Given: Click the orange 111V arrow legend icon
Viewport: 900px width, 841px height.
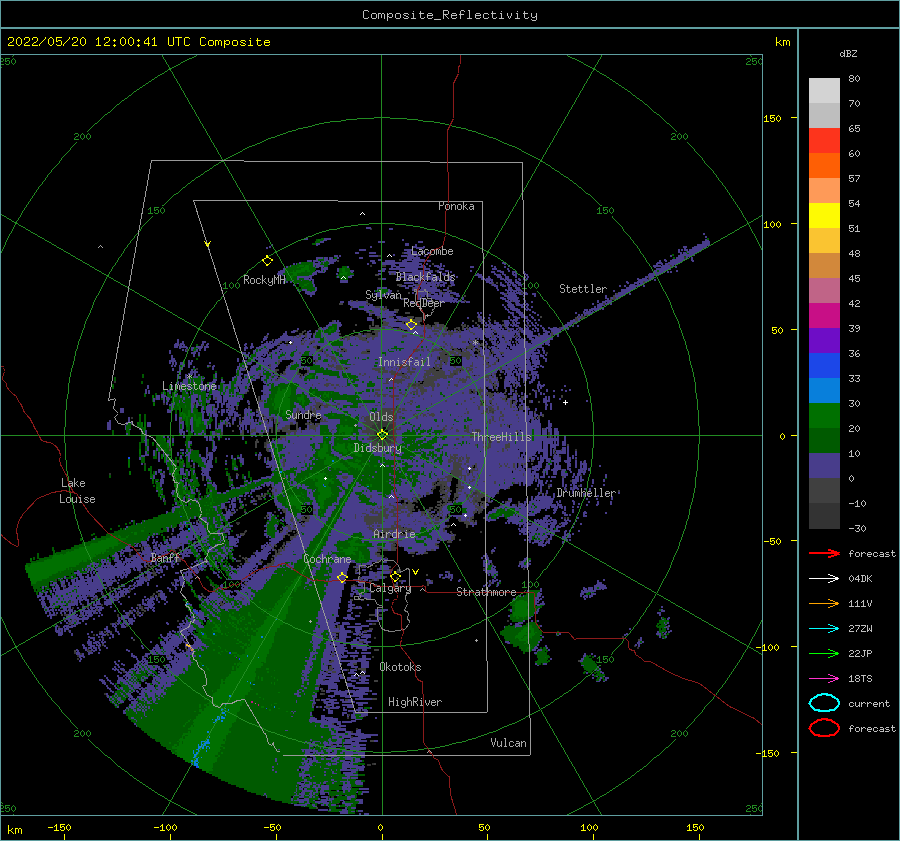Looking at the screenshot, I should (x=824, y=603).
